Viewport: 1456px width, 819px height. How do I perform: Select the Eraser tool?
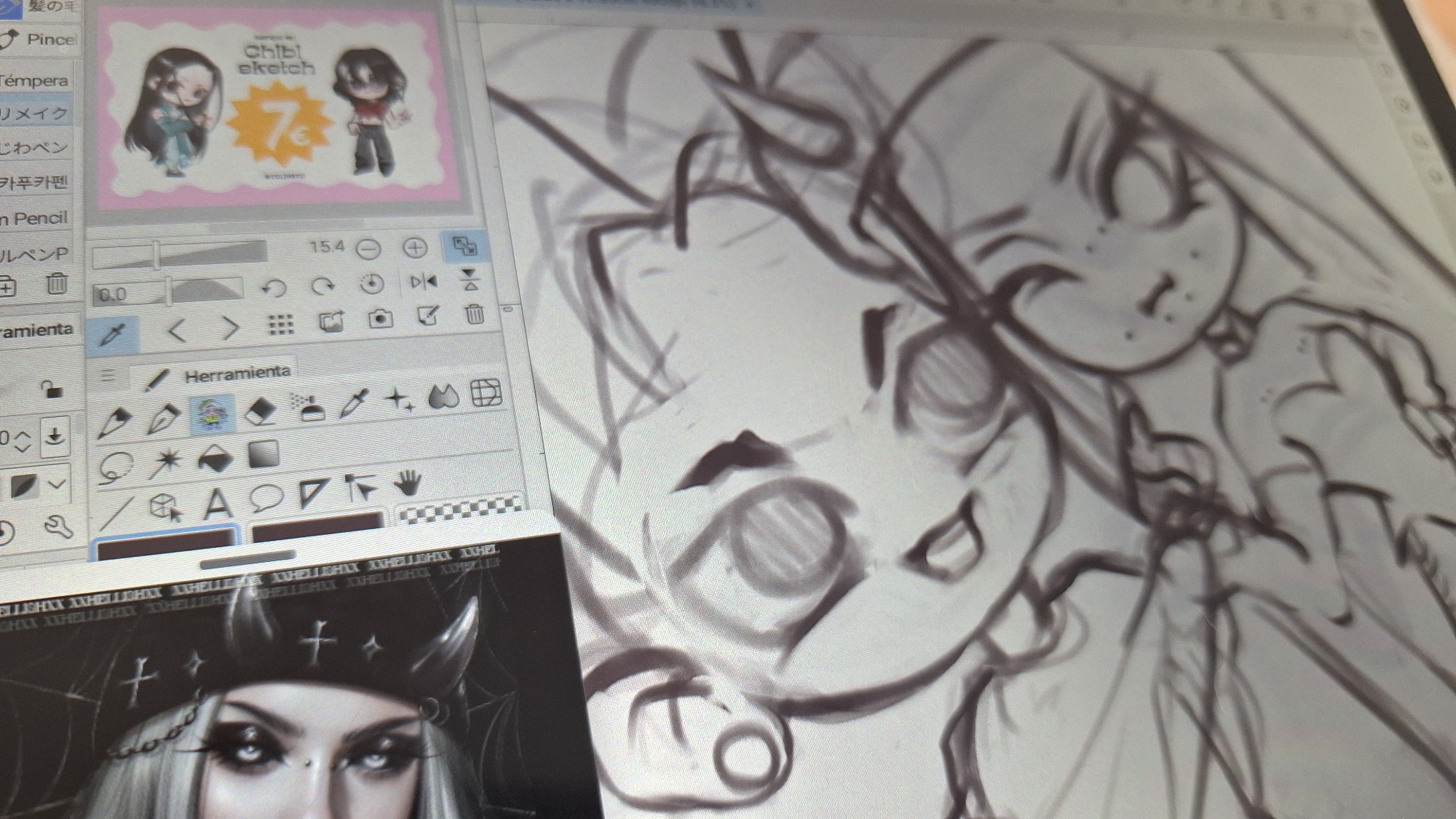(260, 412)
